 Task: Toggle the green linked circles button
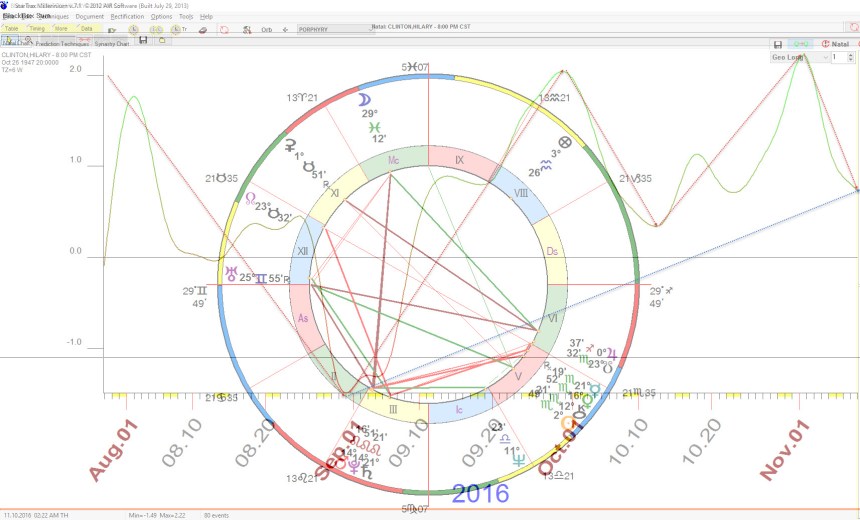(x=800, y=44)
